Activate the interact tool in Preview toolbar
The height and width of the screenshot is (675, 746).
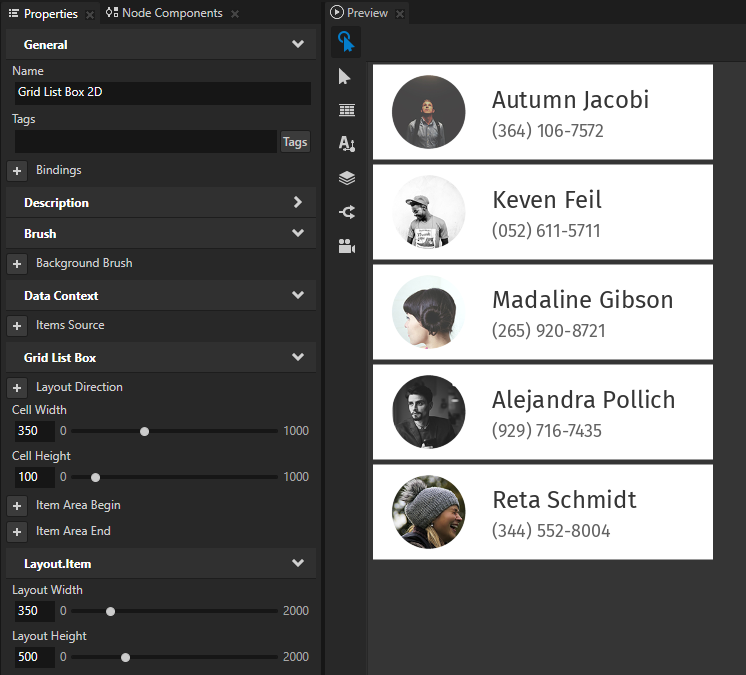click(346, 42)
